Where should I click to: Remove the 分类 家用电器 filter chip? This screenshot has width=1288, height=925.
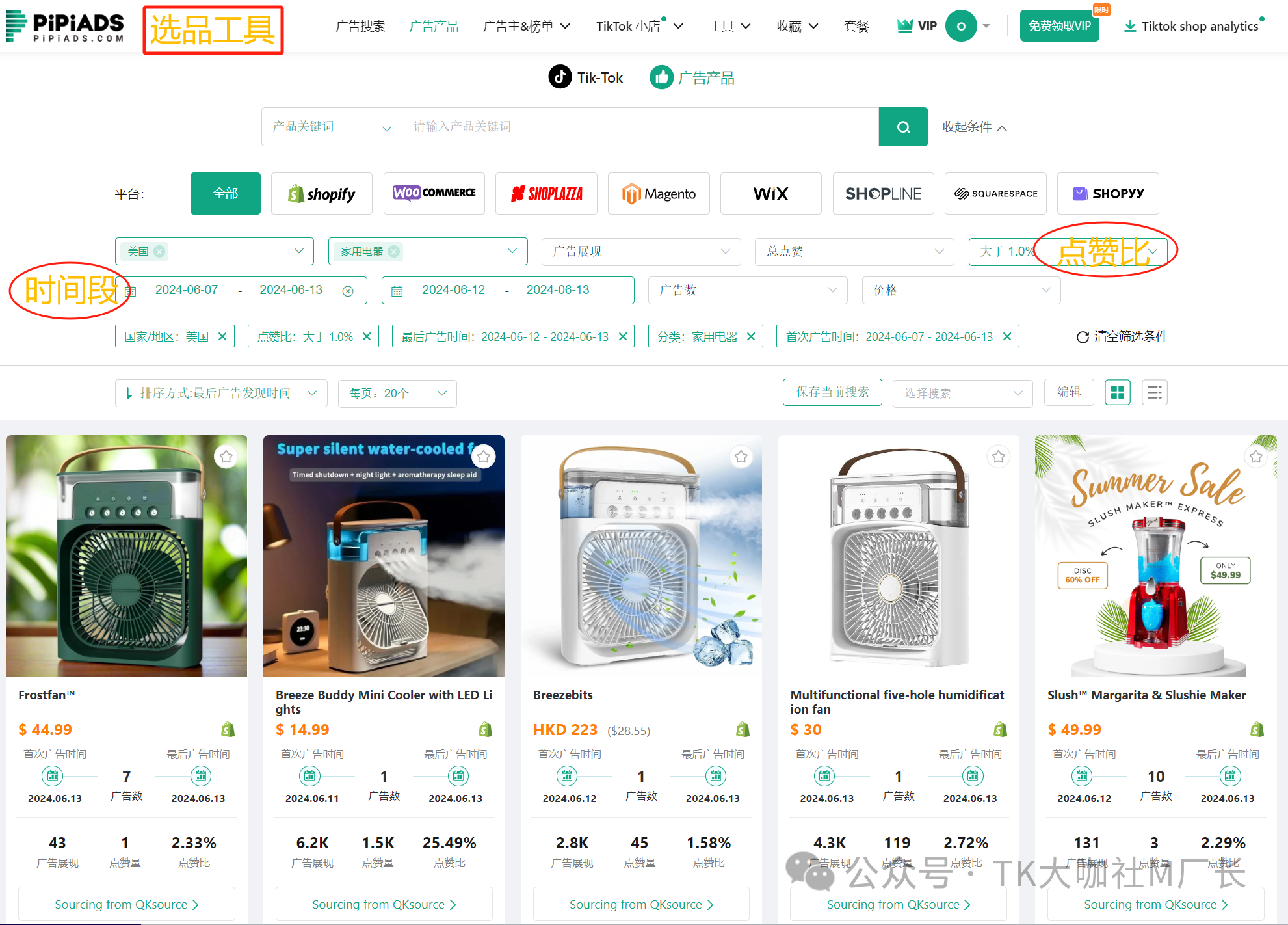point(751,336)
